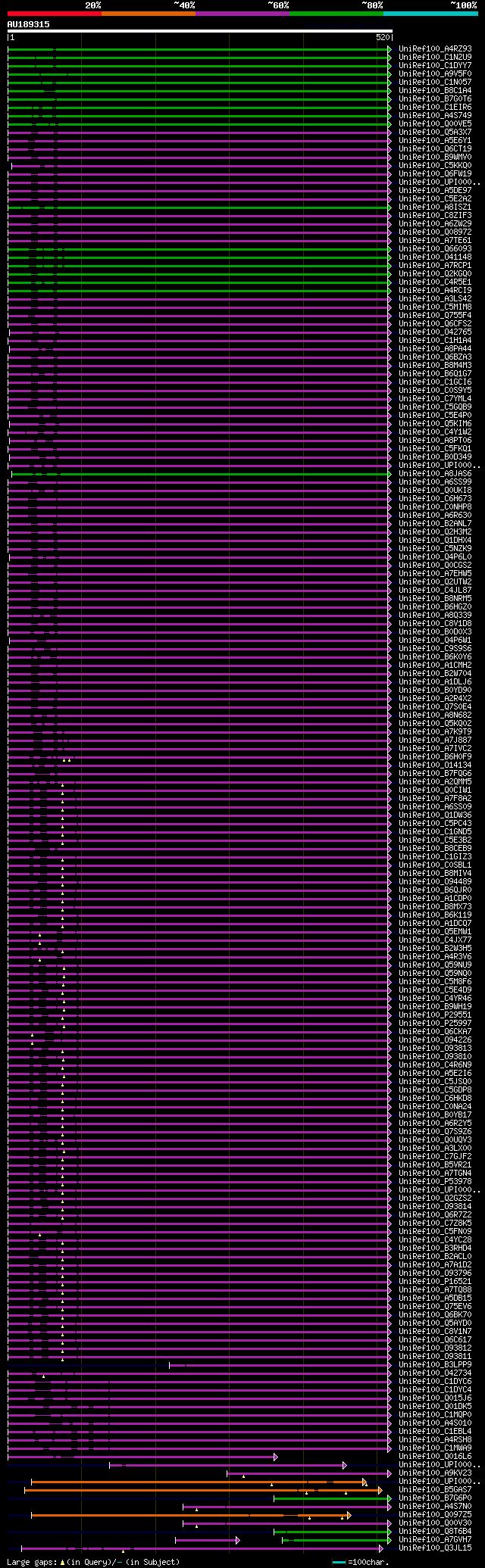Select hit UniRef100_A4S749
The image size is (485, 1568).
435,115
